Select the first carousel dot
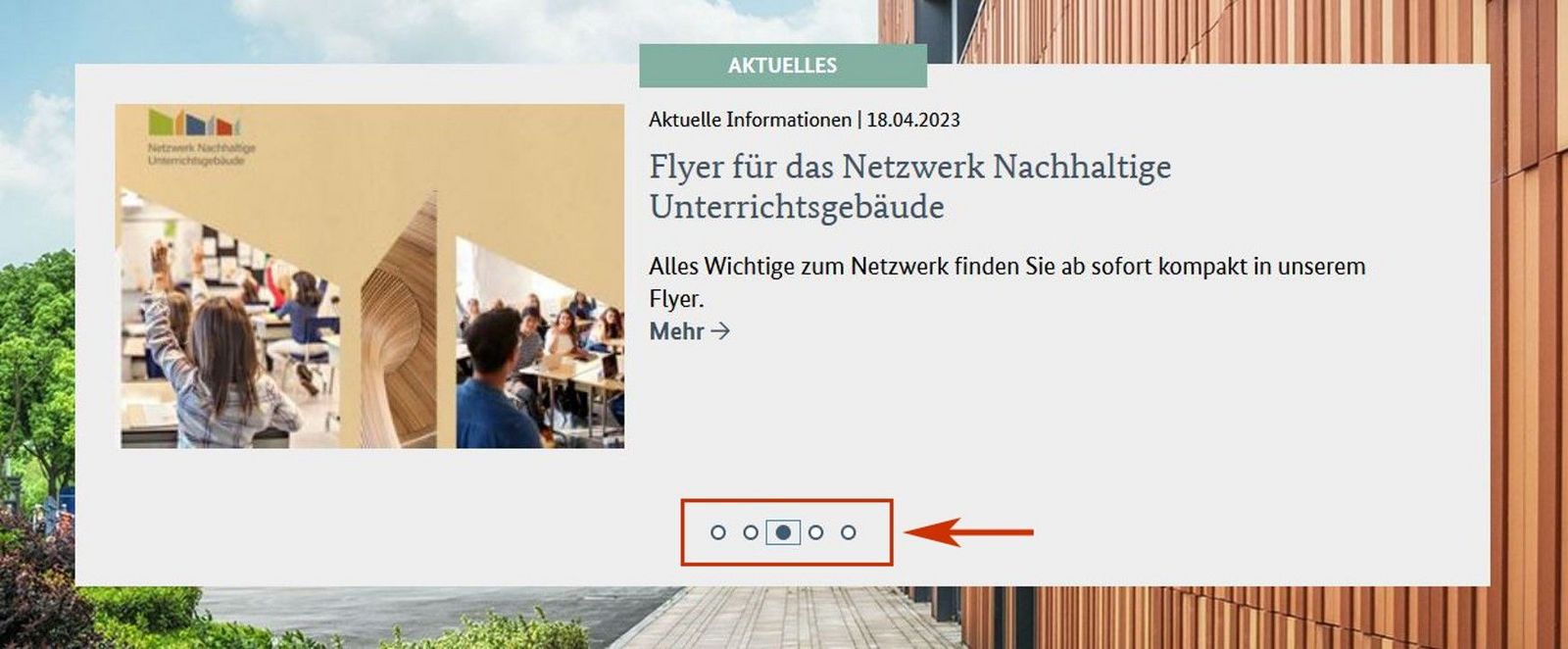1568x649 pixels. (x=718, y=532)
